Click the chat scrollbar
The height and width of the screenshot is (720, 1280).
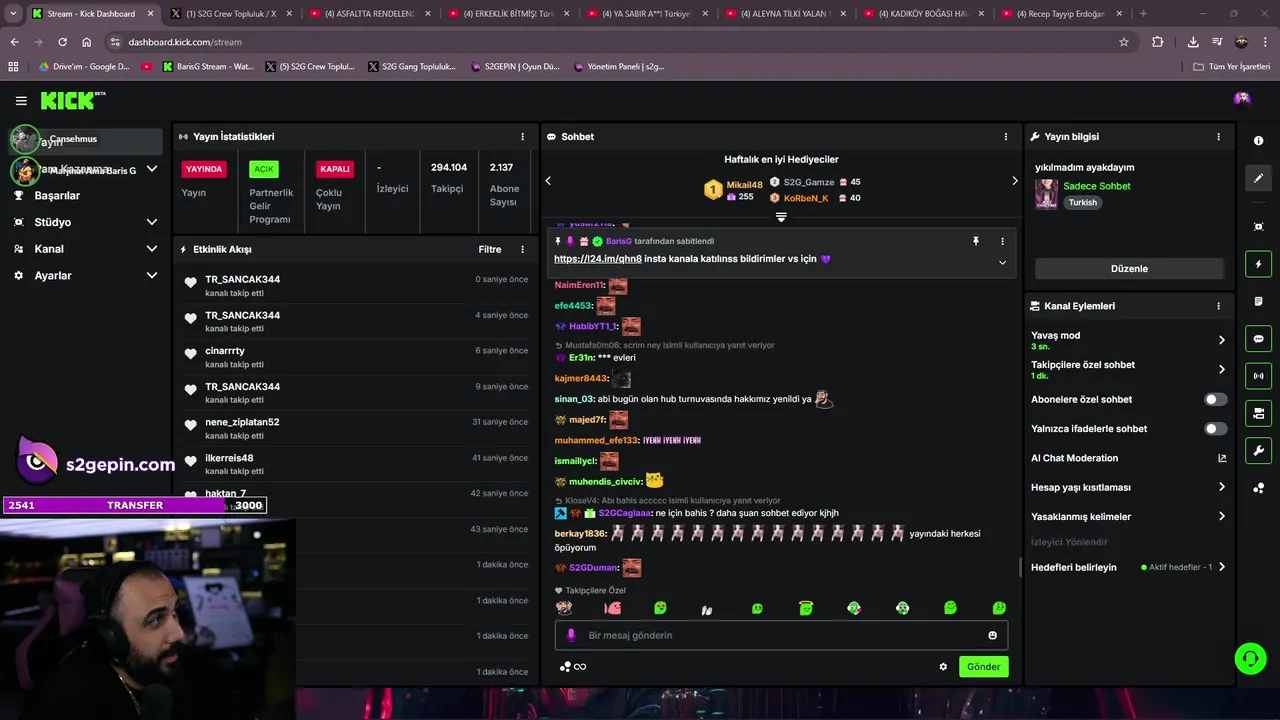[1020, 567]
